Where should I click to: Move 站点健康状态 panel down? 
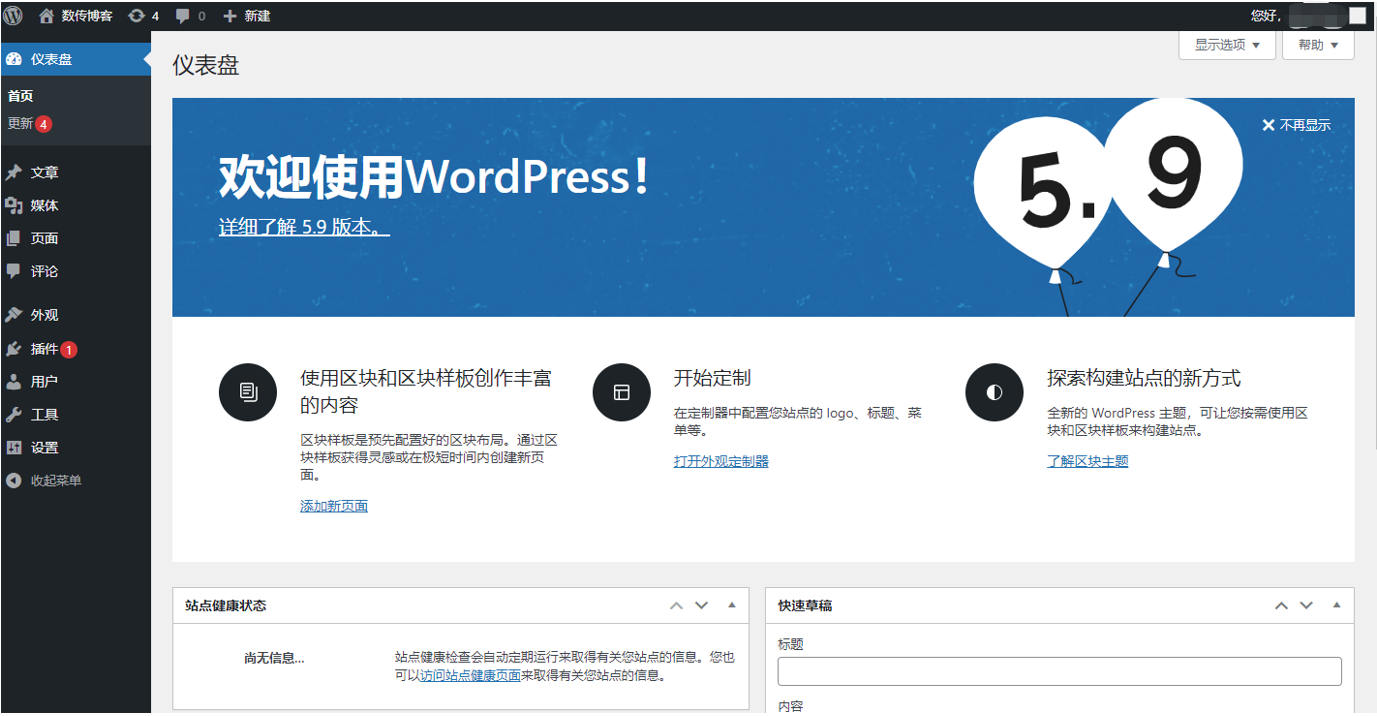coord(701,606)
